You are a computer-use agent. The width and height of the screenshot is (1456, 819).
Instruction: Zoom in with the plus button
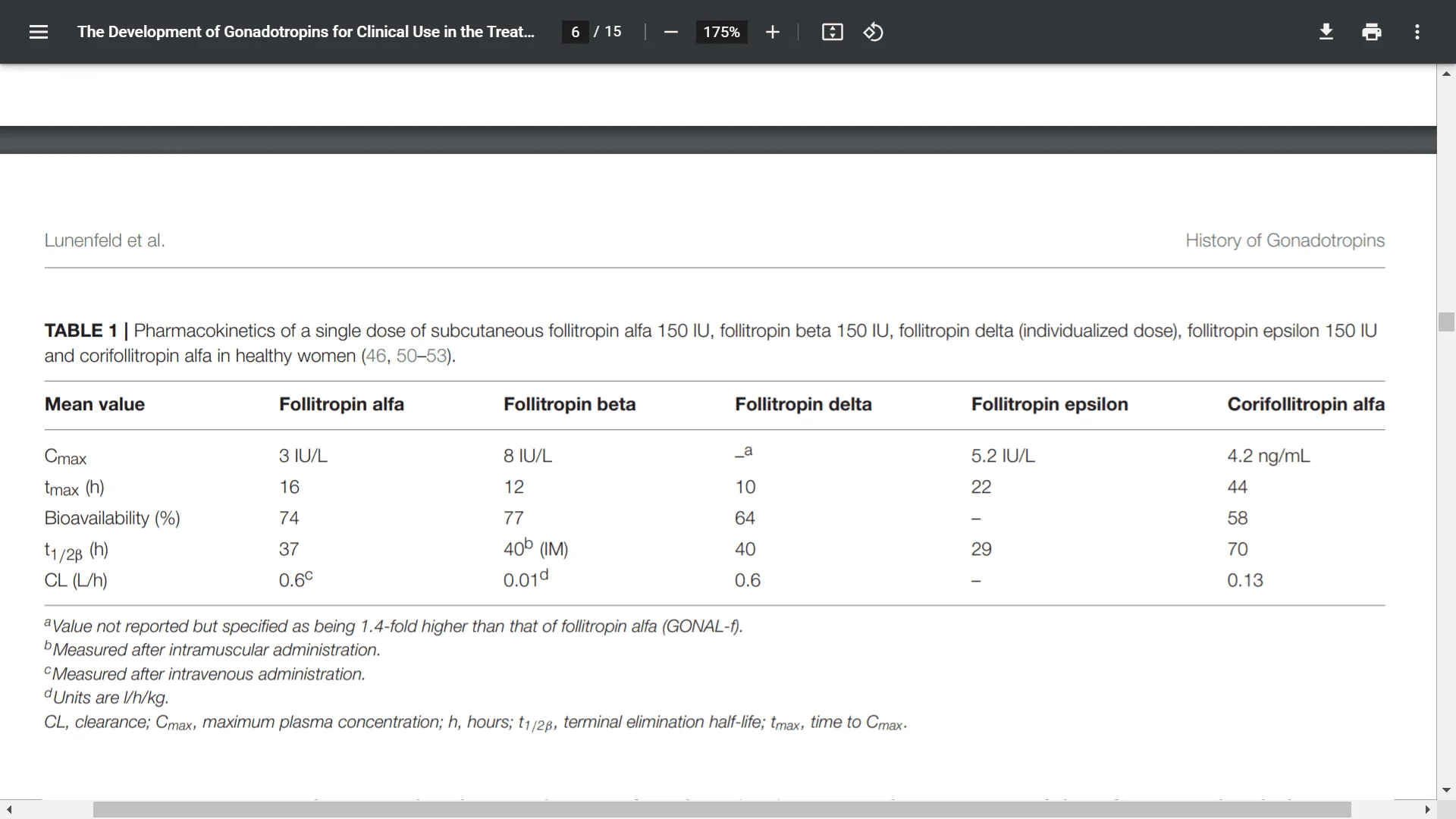pos(772,32)
